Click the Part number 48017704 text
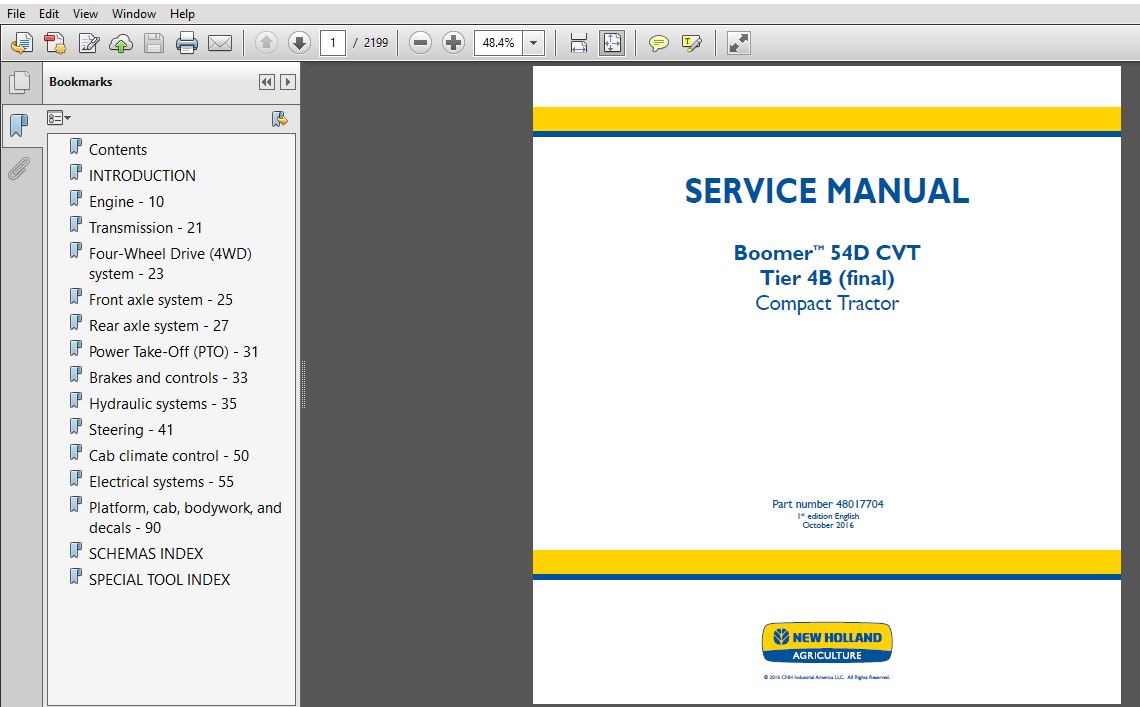The width and height of the screenshot is (1140, 707). click(827, 504)
